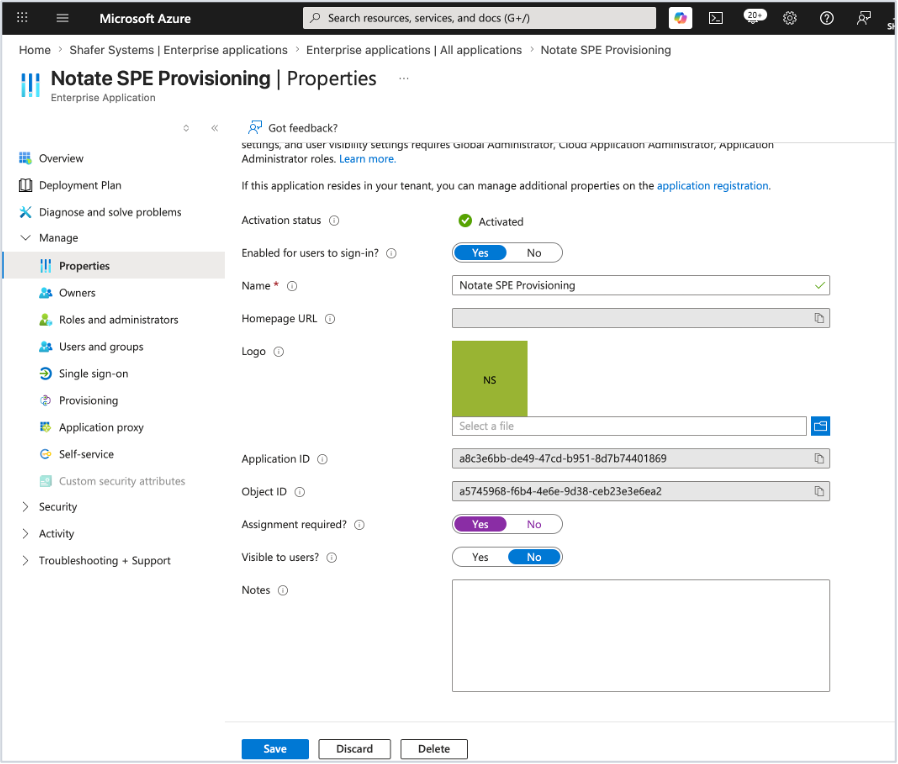Open the Help question mark icon

tap(826, 18)
